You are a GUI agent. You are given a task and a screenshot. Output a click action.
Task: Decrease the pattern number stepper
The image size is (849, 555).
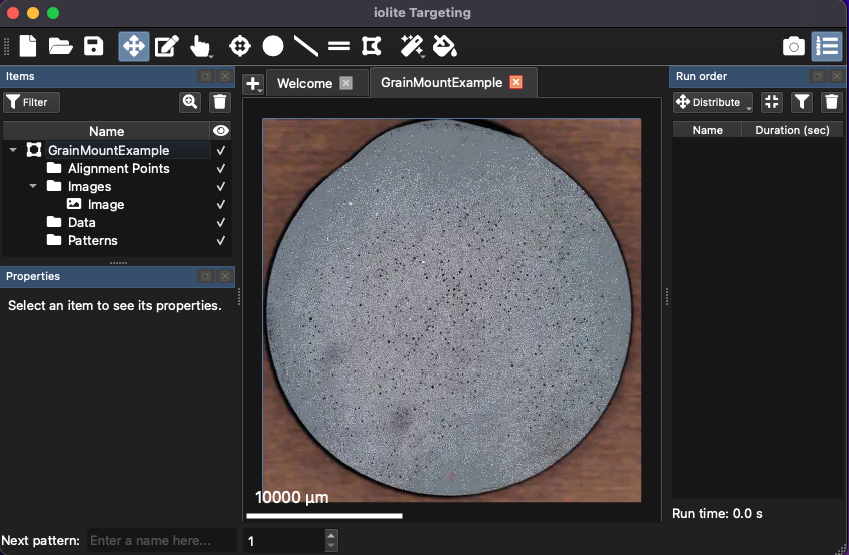pos(331,546)
